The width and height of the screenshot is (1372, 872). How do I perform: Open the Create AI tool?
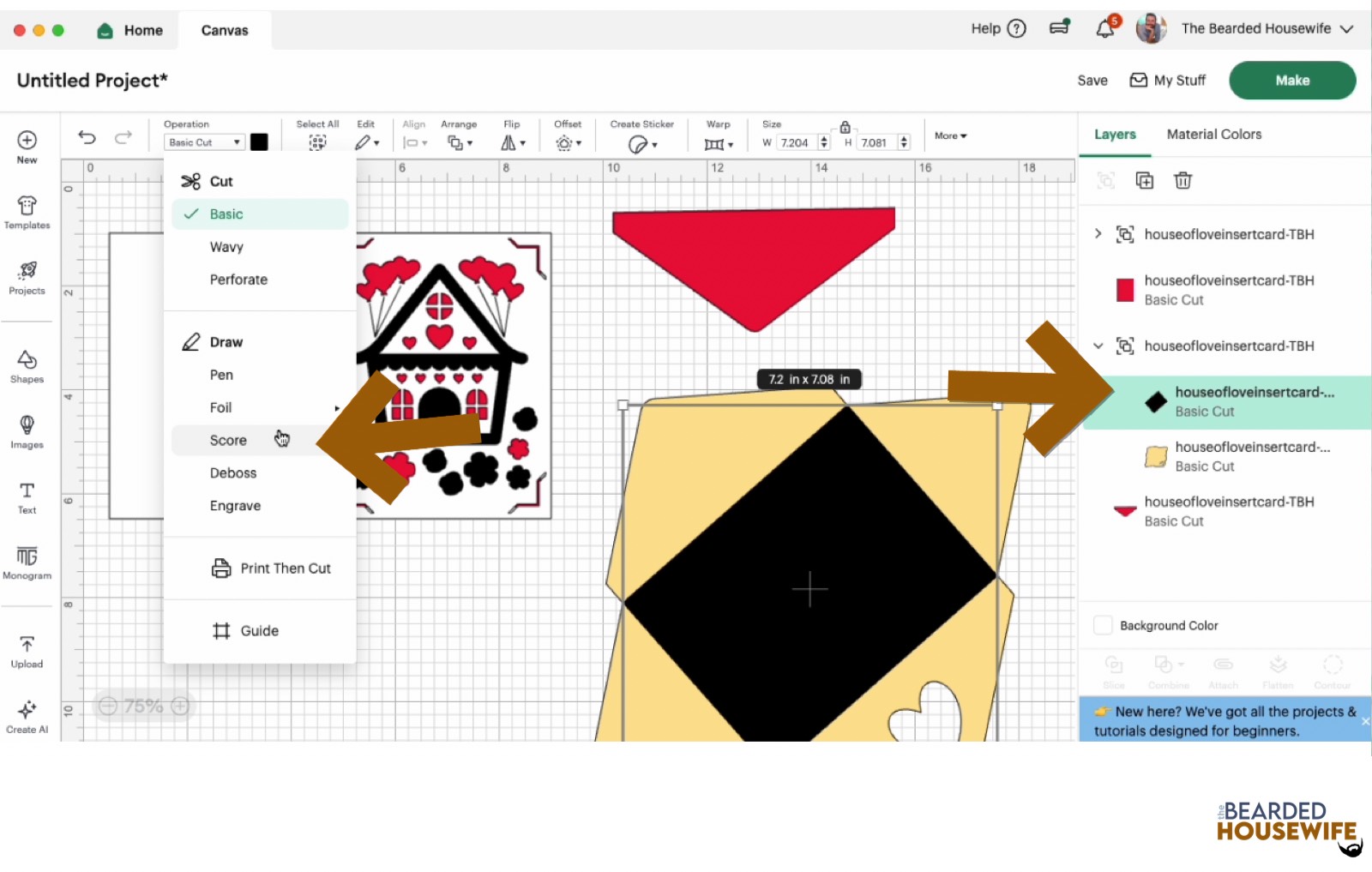click(x=27, y=717)
